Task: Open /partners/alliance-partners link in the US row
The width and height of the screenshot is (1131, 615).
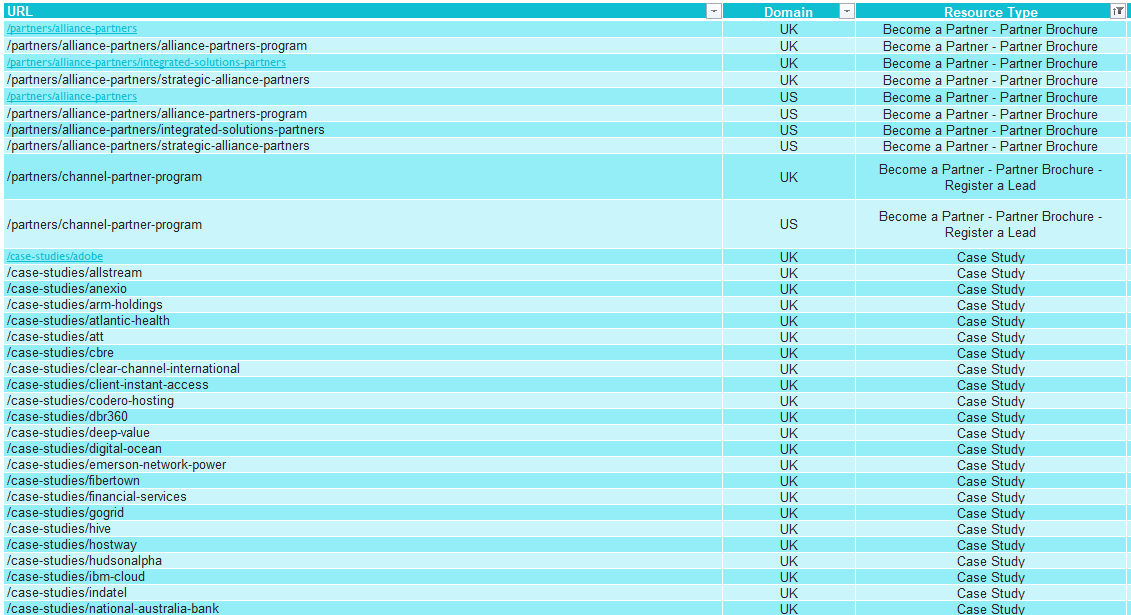Action: pos(71,96)
